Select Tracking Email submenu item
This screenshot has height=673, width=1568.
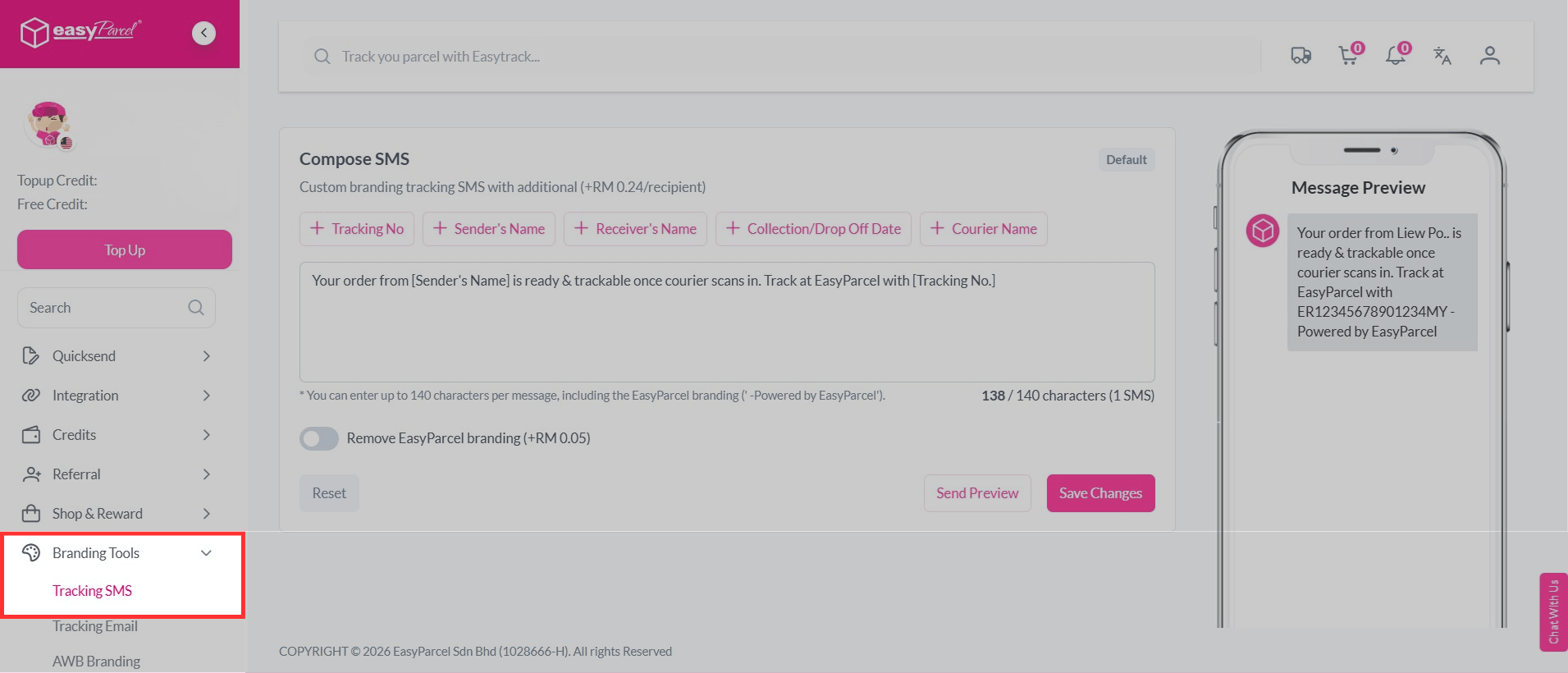(95, 626)
